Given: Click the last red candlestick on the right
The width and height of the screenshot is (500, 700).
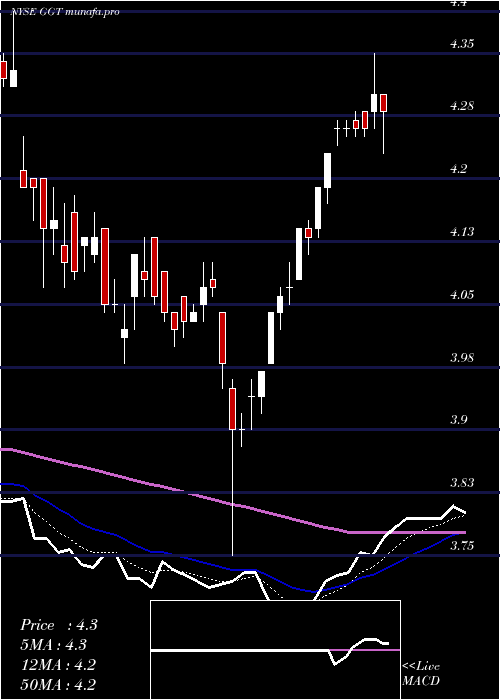Looking at the screenshot, I should coord(383,103).
